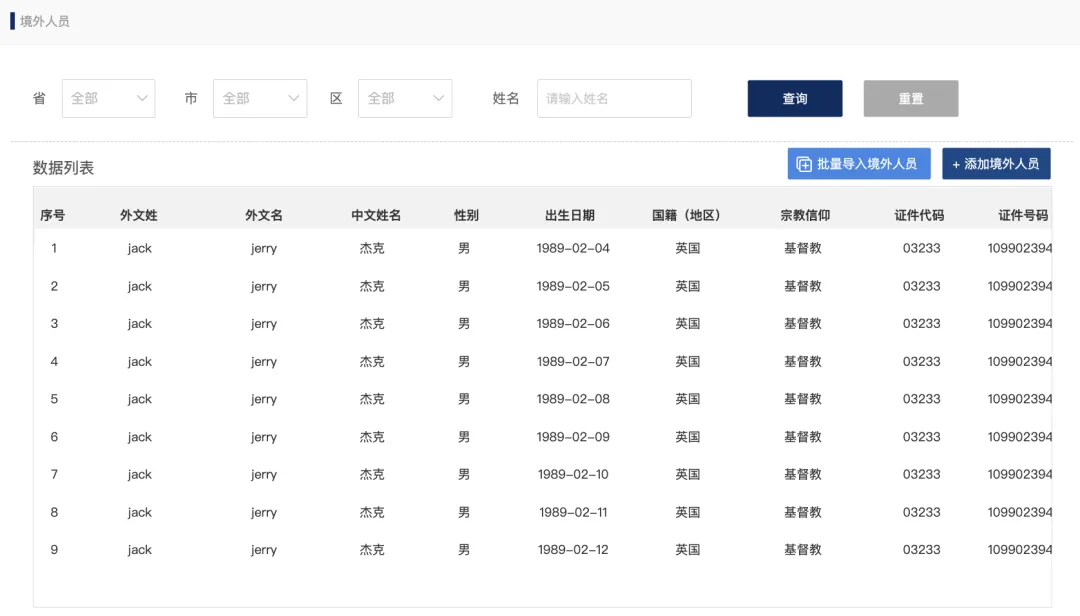
Task: Click the 中文姓名 column header
Action: coord(376,216)
